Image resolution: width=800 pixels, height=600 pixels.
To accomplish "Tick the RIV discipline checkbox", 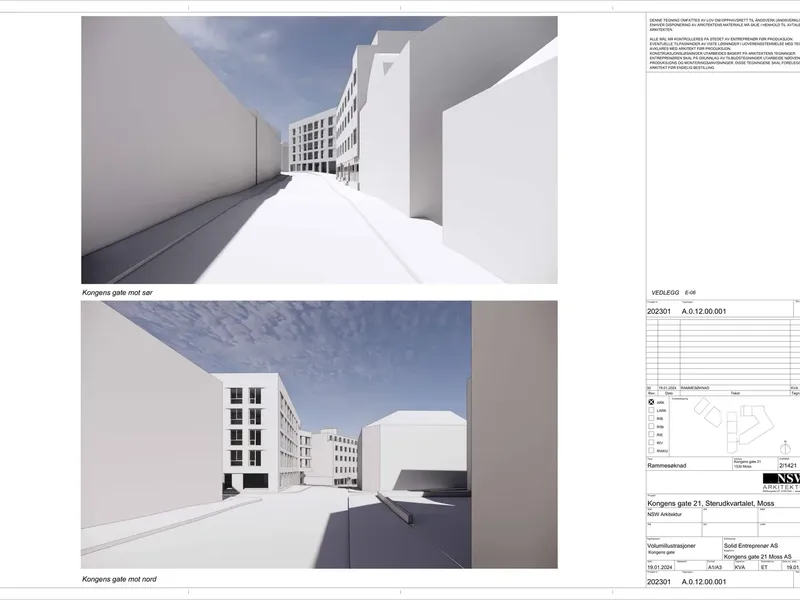I will (651, 442).
